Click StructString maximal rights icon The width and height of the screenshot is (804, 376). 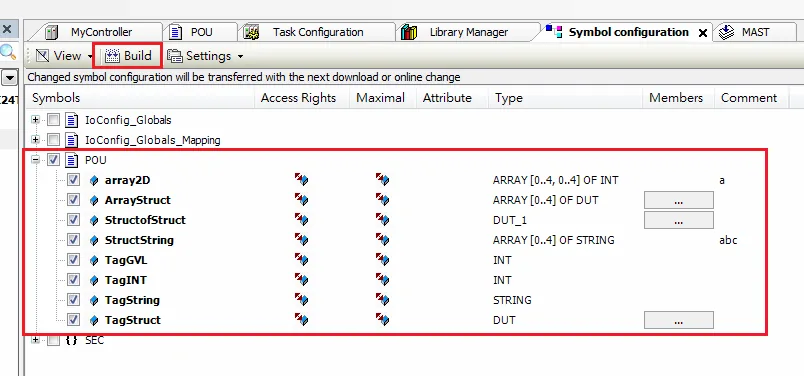click(x=382, y=240)
